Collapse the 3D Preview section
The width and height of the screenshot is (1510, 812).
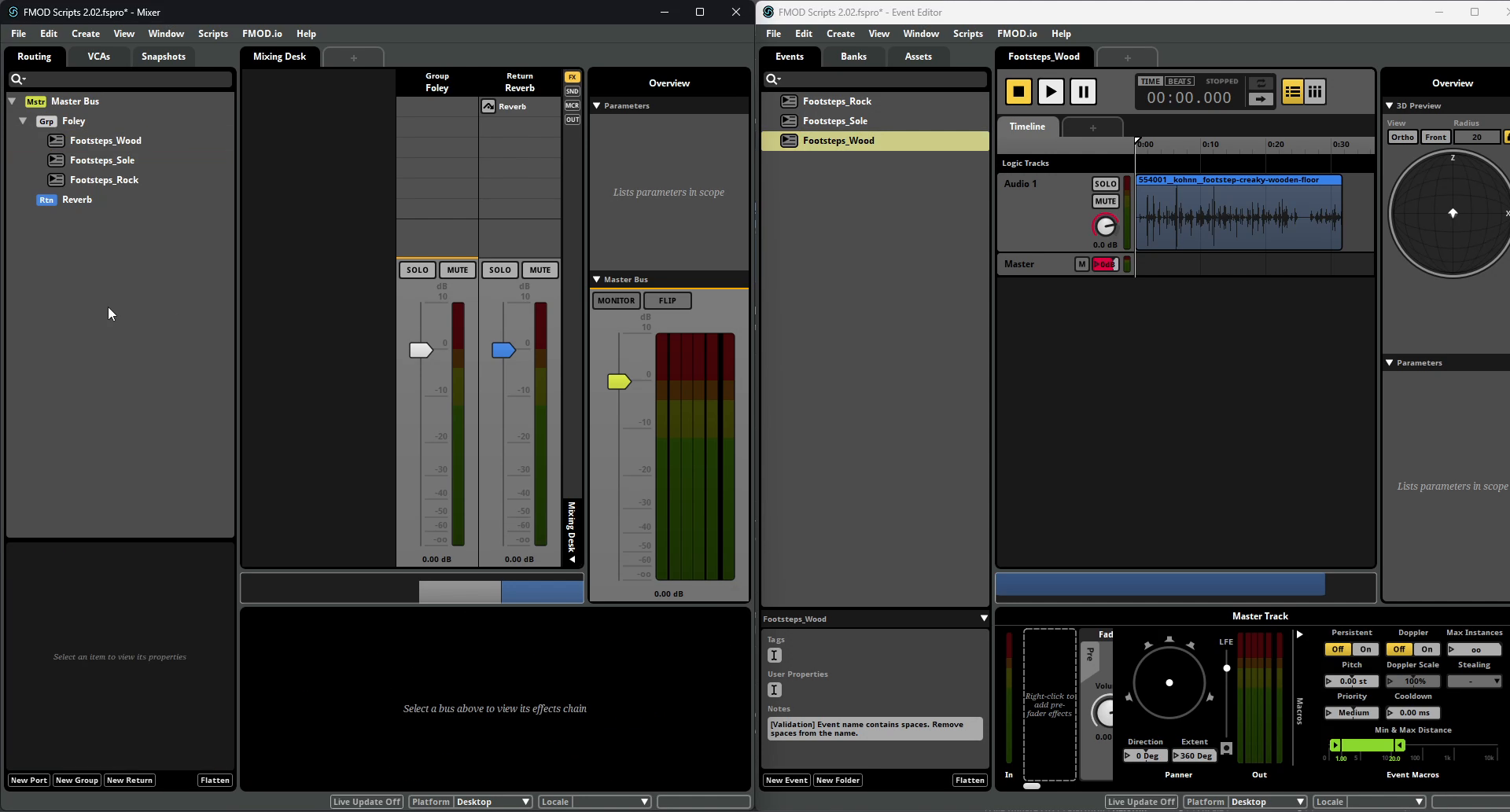(1390, 106)
